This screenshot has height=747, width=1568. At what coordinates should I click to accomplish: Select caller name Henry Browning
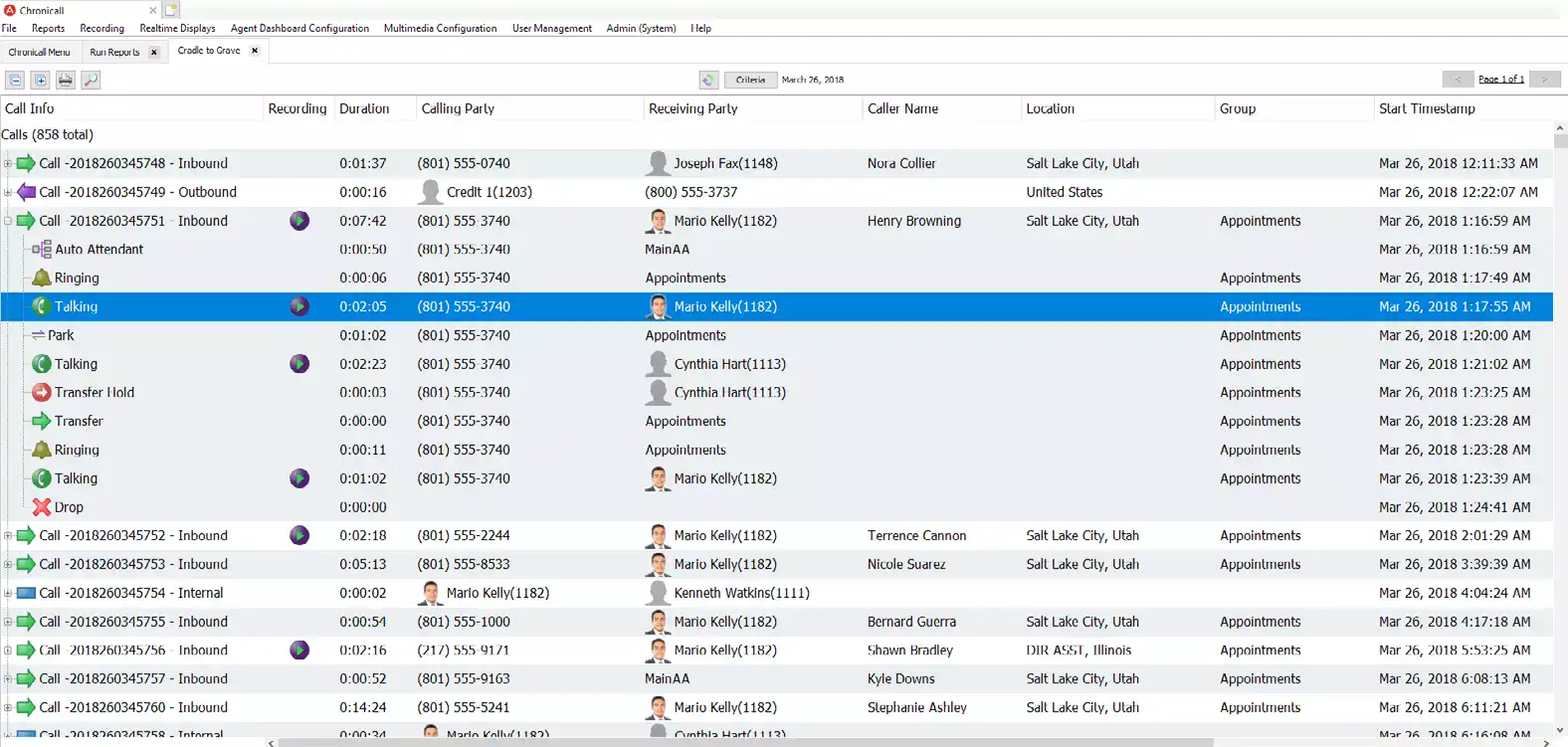point(914,221)
